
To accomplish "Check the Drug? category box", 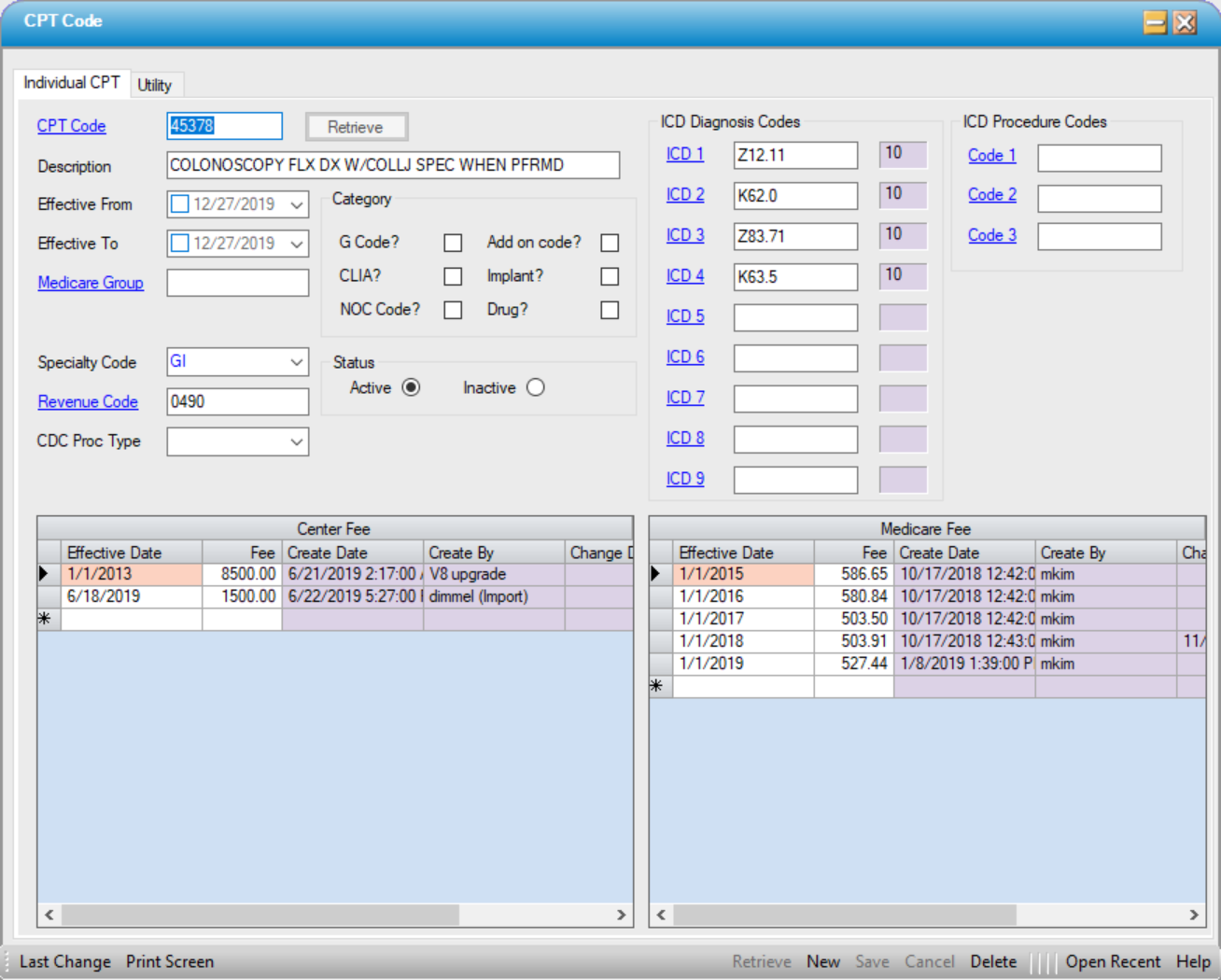I will 610,310.
